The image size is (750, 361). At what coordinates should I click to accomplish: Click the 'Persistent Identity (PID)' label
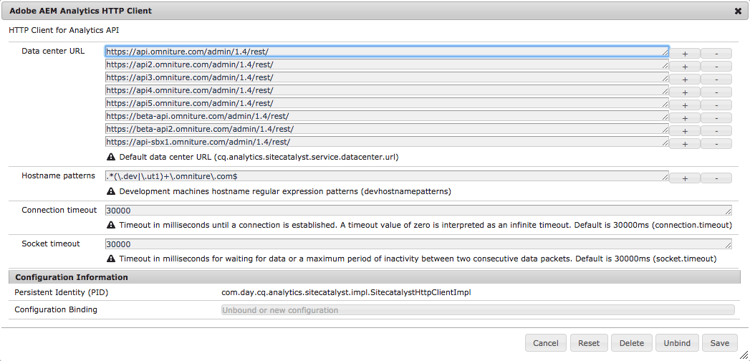pos(61,292)
